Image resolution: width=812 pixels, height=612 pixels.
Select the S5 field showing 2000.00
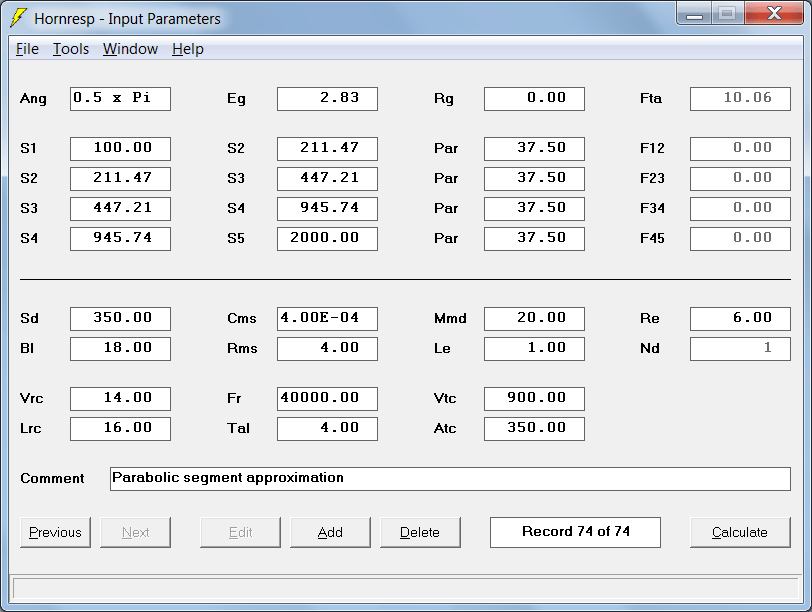tap(327, 239)
